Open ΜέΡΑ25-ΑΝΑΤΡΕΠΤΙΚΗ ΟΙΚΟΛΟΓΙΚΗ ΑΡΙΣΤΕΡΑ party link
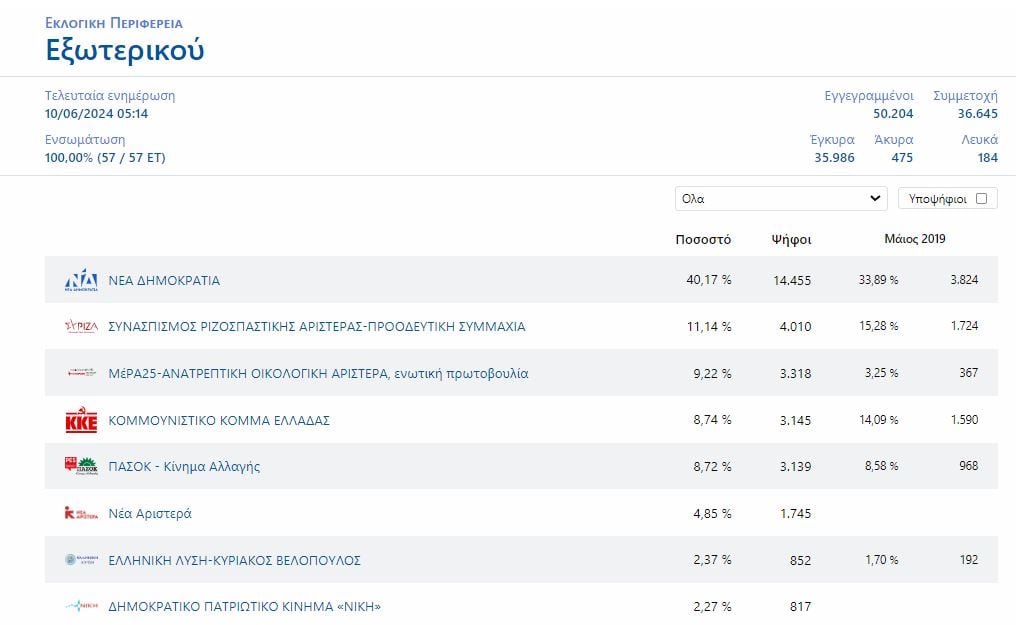1016x625 pixels. 318,374
